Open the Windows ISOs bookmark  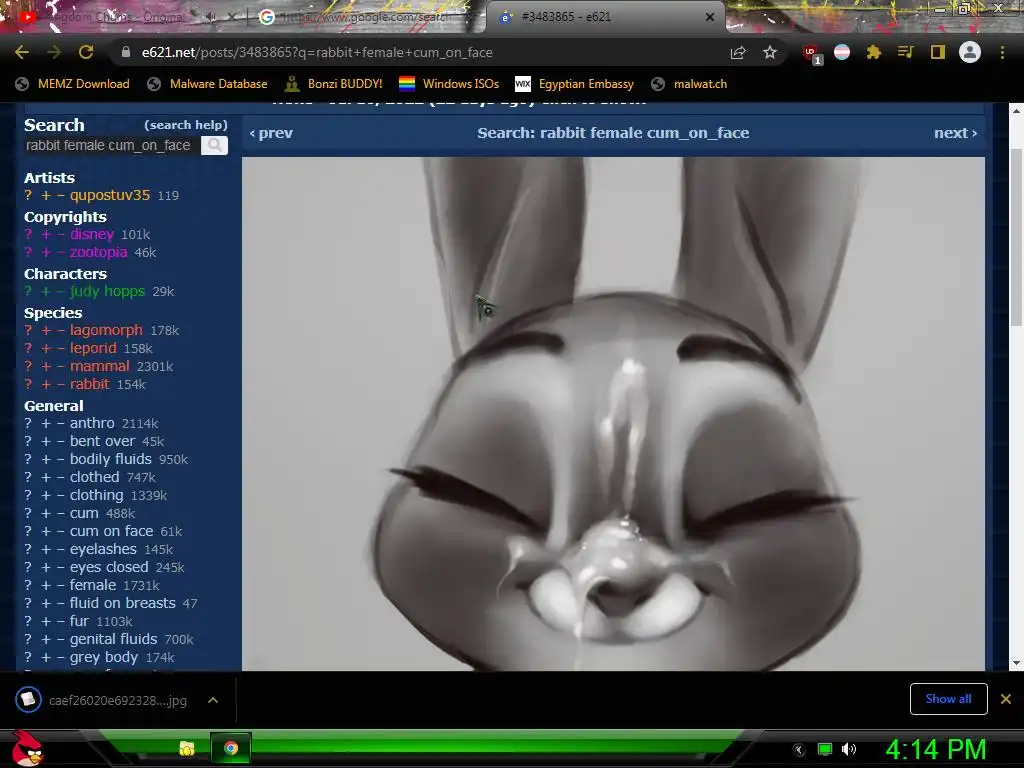[x=449, y=84]
